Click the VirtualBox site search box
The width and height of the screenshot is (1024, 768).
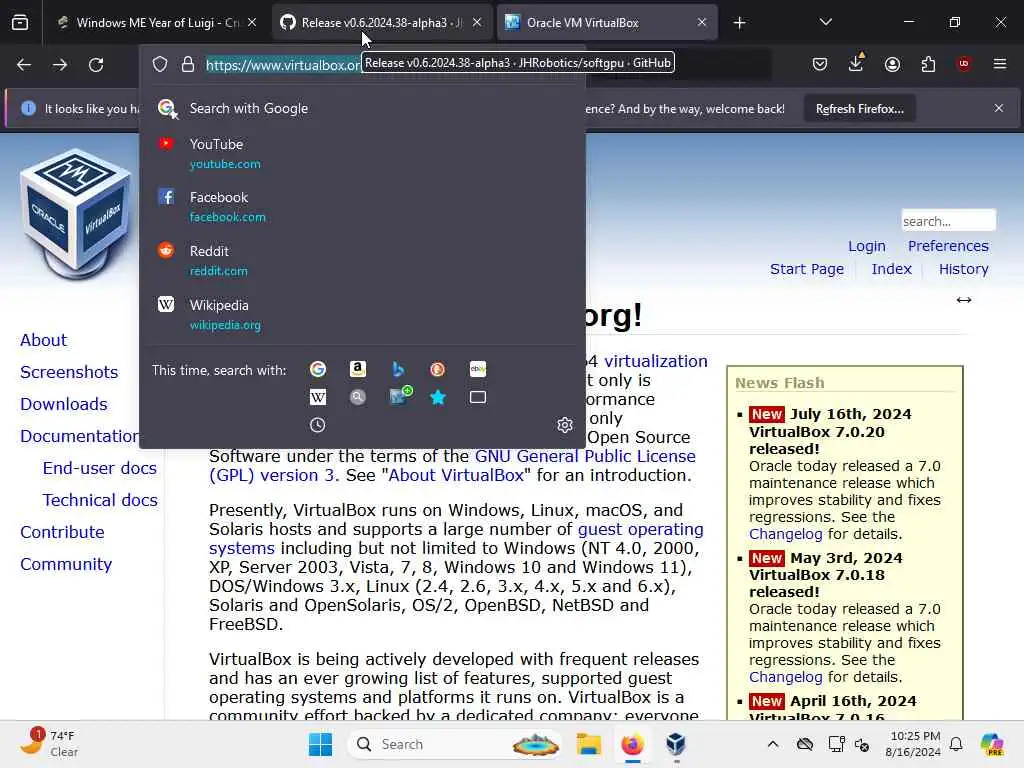pyautogui.click(x=948, y=221)
